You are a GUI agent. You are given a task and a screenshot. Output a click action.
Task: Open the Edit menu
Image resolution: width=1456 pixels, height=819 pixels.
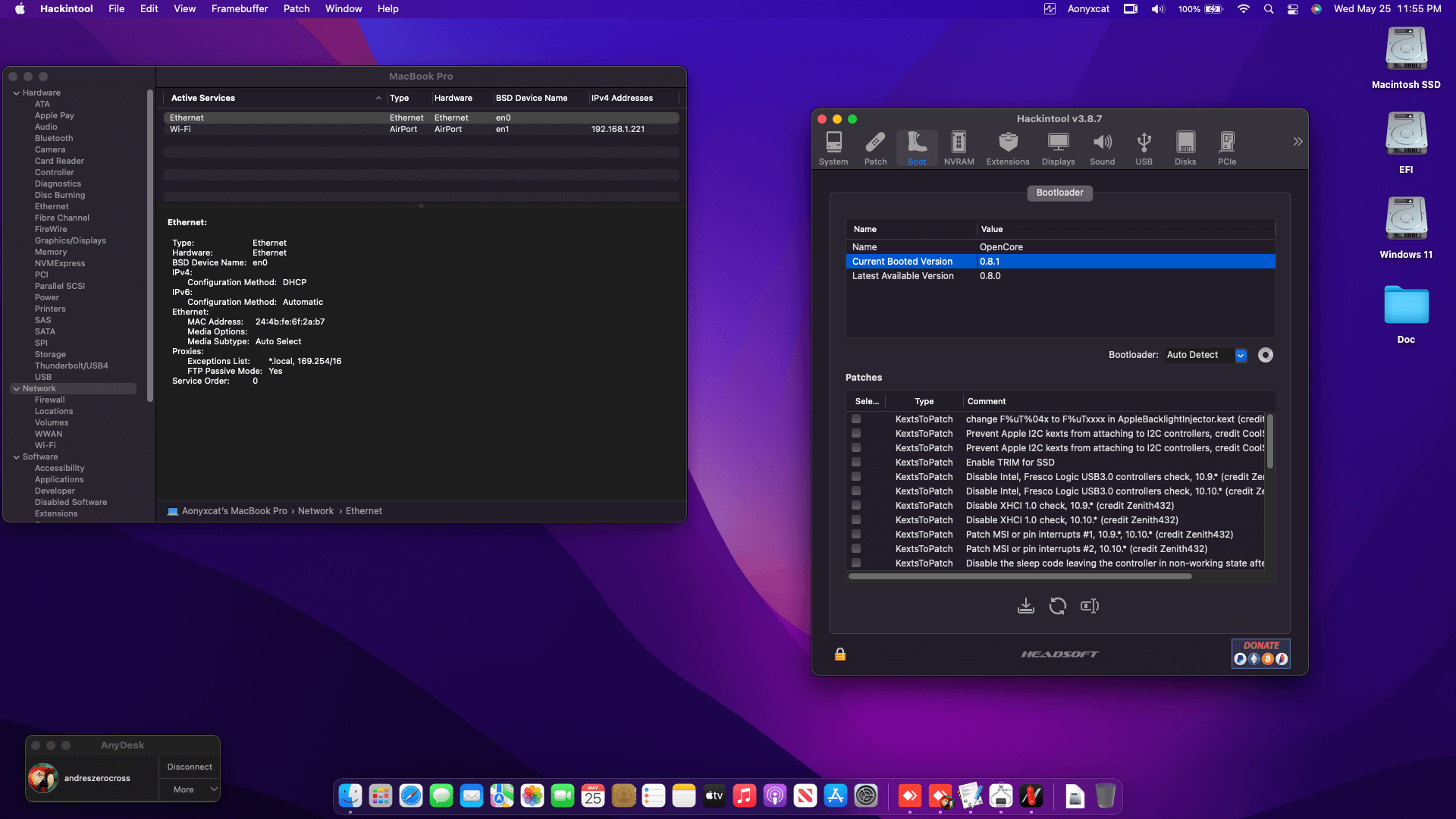coord(149,9)
